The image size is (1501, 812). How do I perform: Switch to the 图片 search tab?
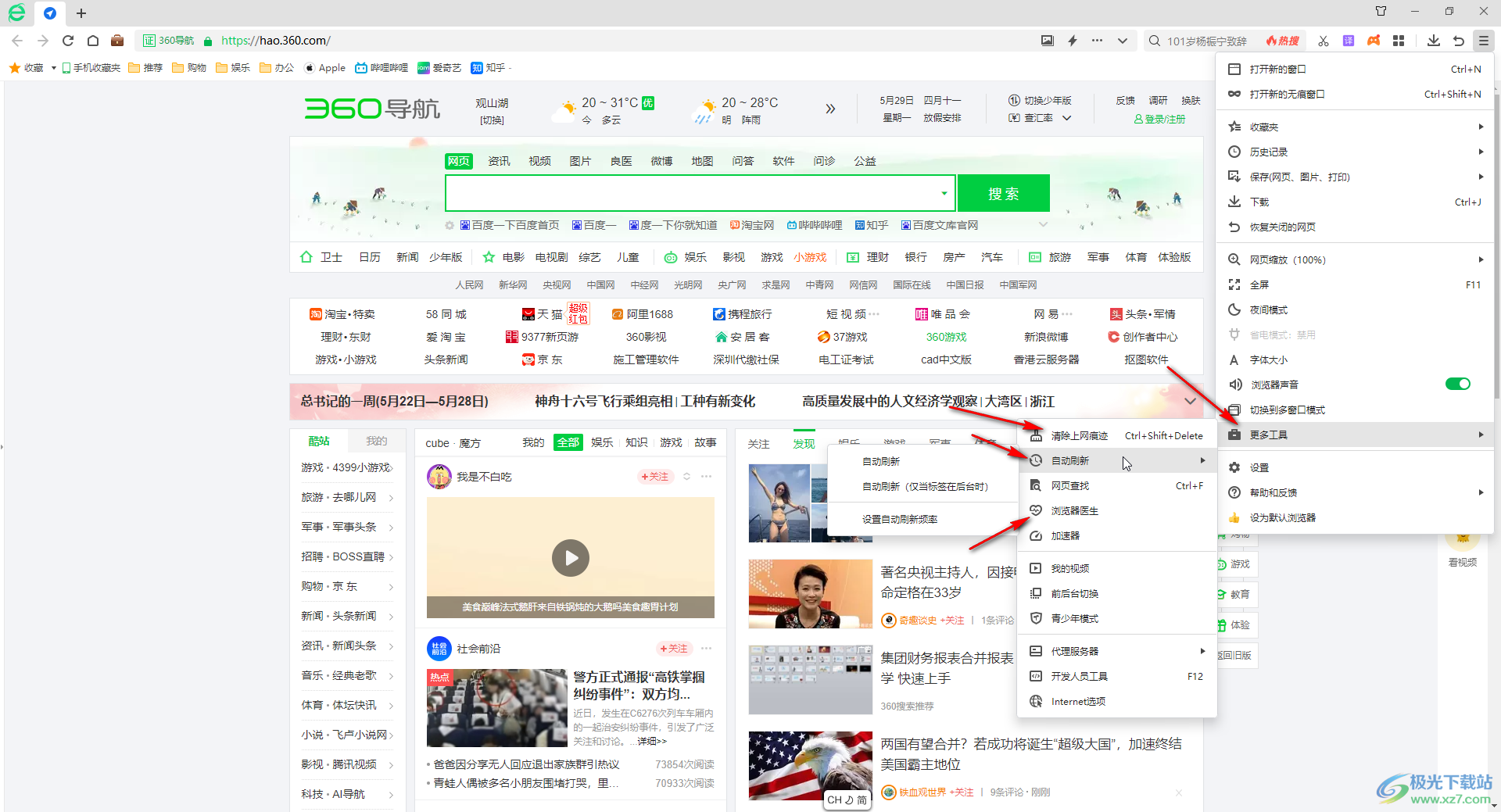pos(580,161)
